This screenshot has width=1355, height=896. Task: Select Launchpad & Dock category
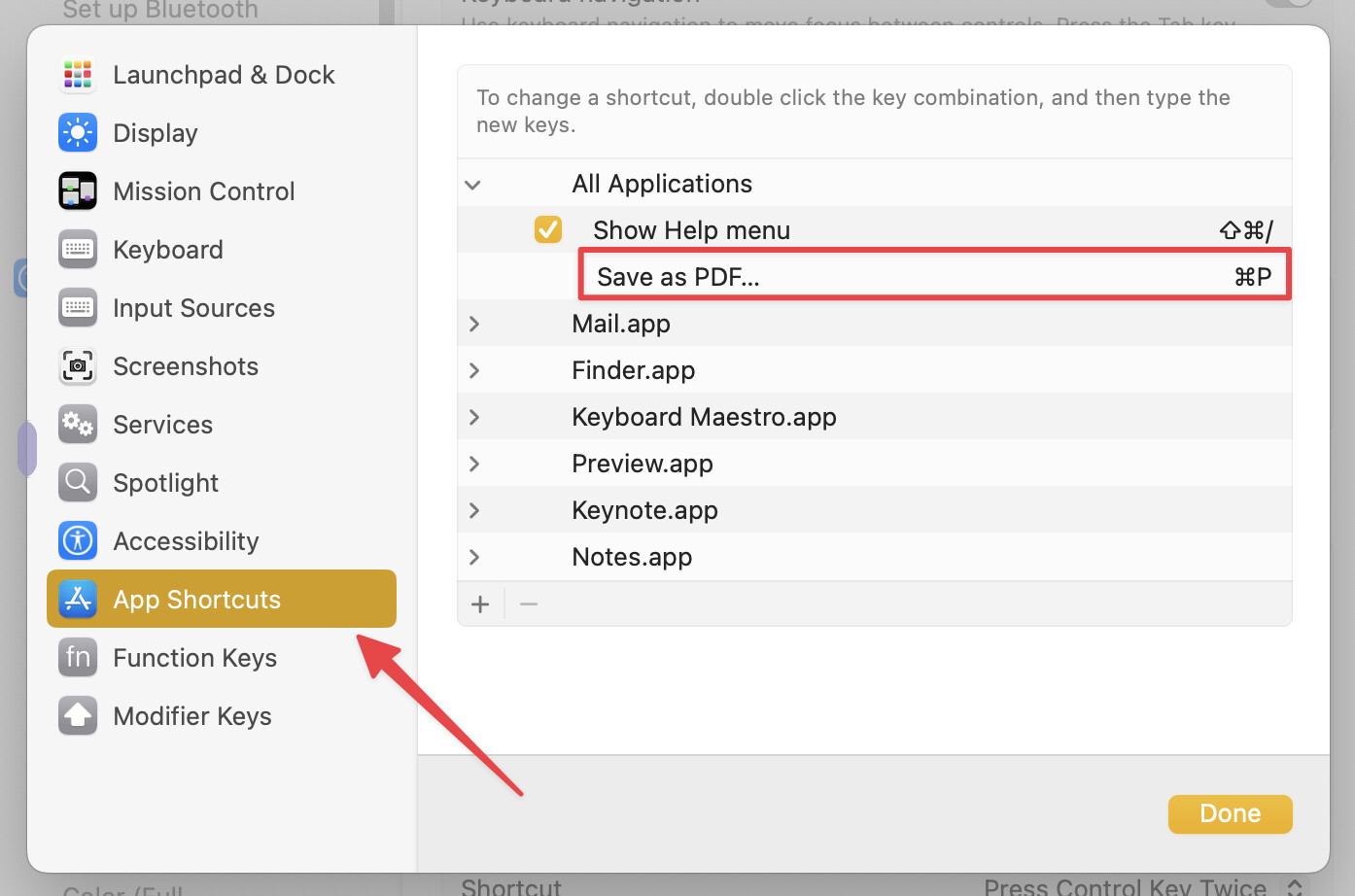click(x=224, y=75)
